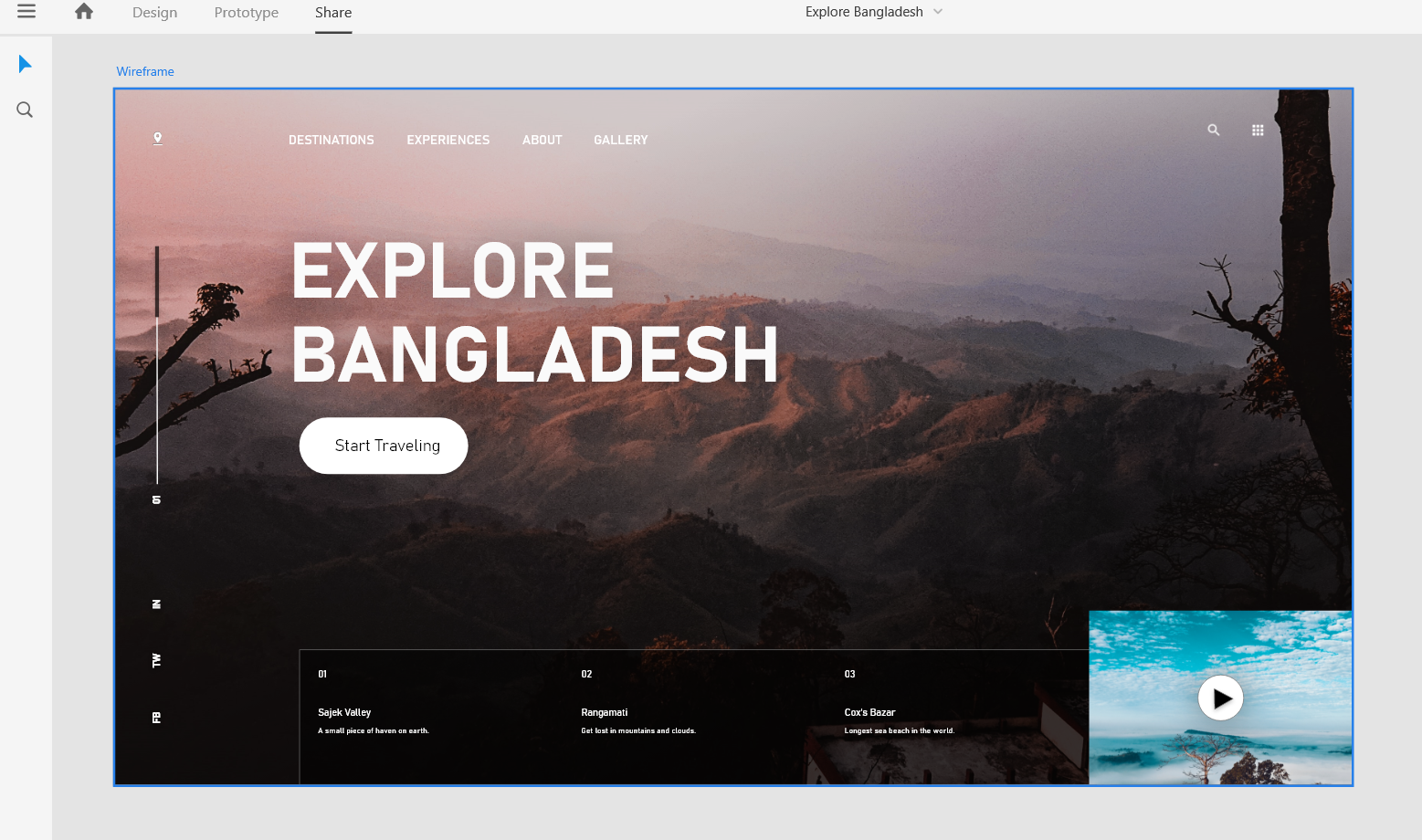
Task: Open the Share tab
Action: click(333, 13)
